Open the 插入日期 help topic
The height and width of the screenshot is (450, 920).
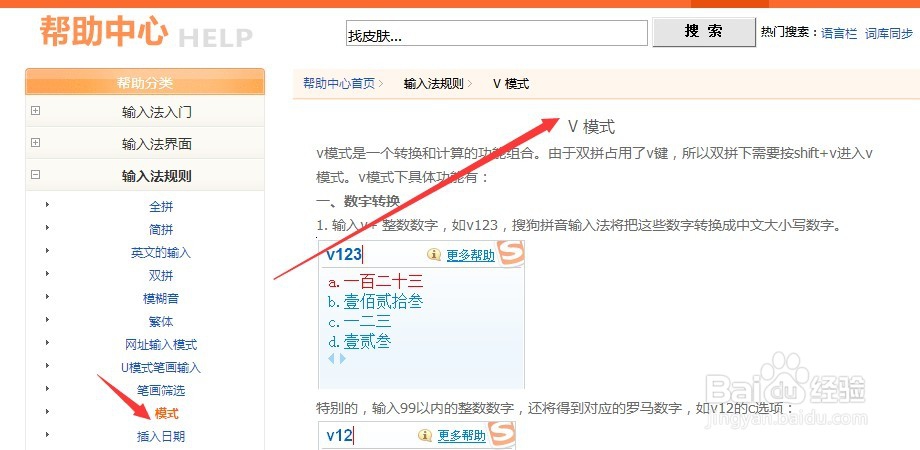point(161,437)
